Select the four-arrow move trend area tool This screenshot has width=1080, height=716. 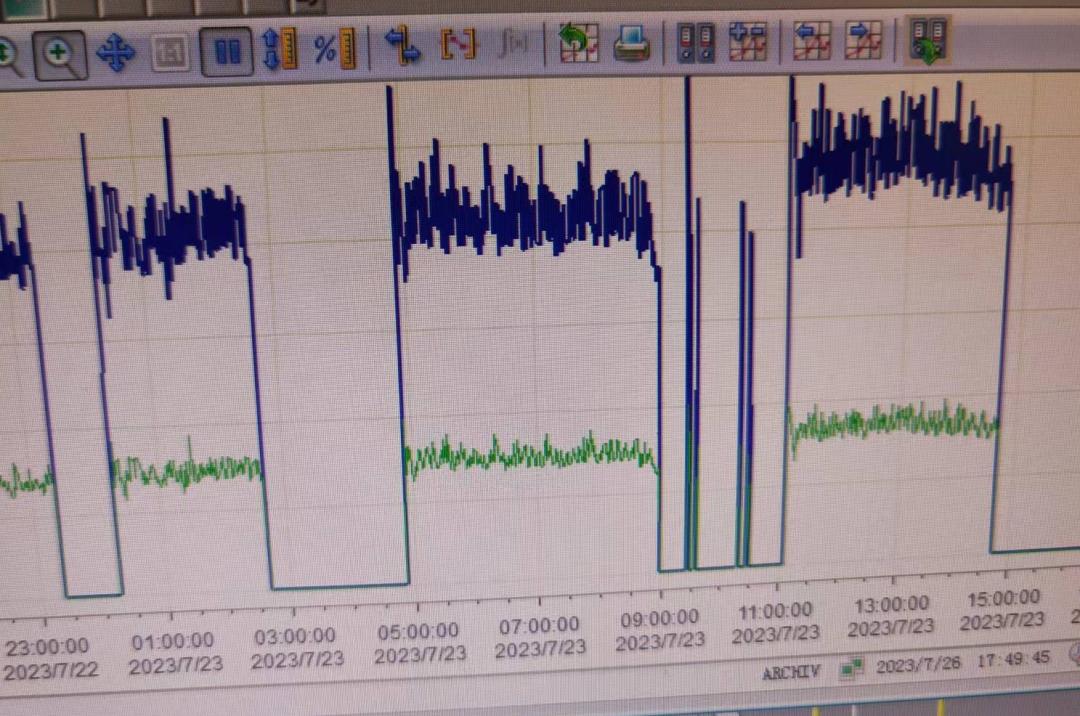point(115,53)
